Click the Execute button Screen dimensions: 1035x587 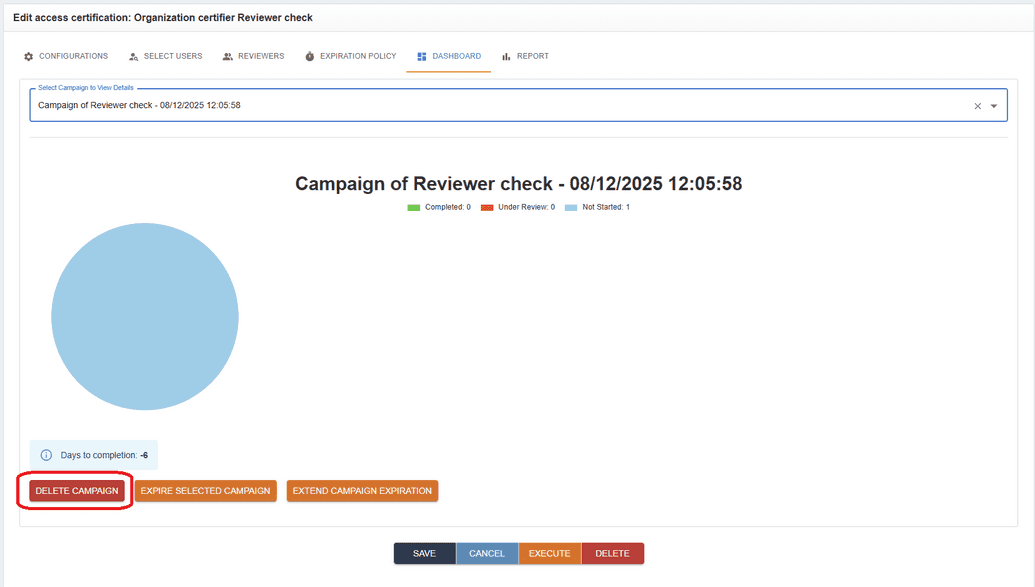(549, 552)
